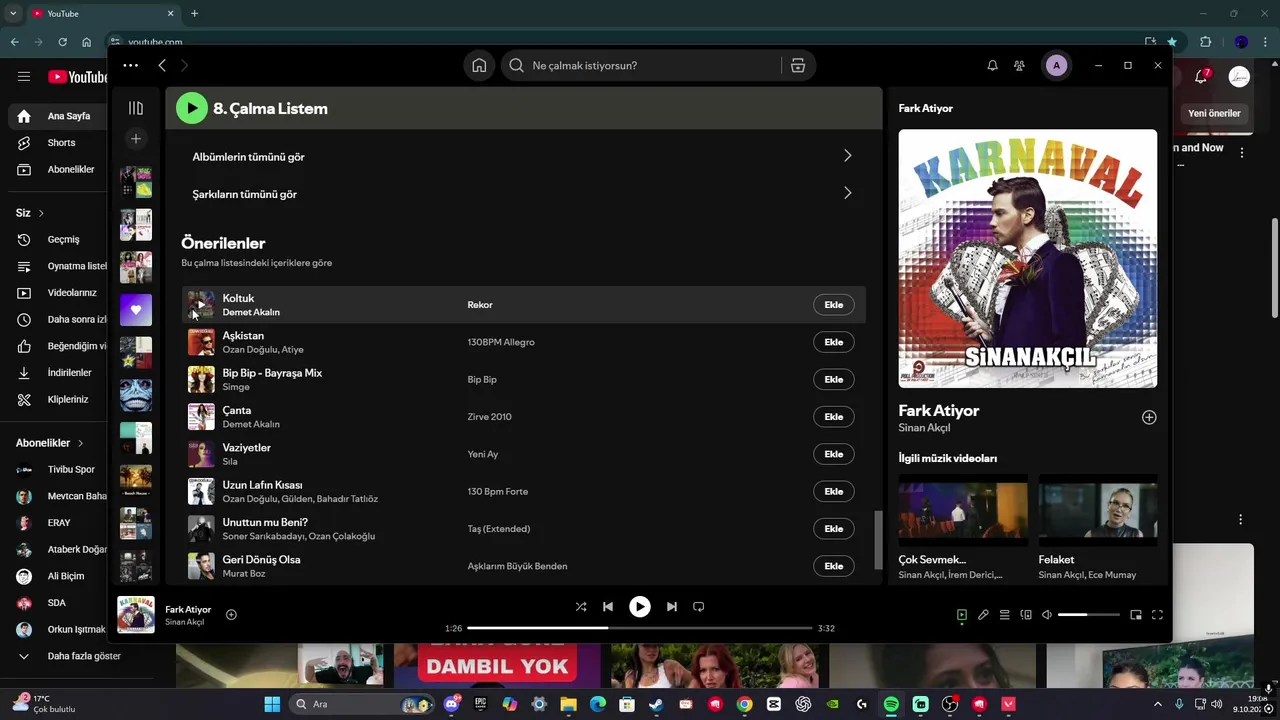Go to Spotify home icon

pyautogui.click(x=479, y=65)
